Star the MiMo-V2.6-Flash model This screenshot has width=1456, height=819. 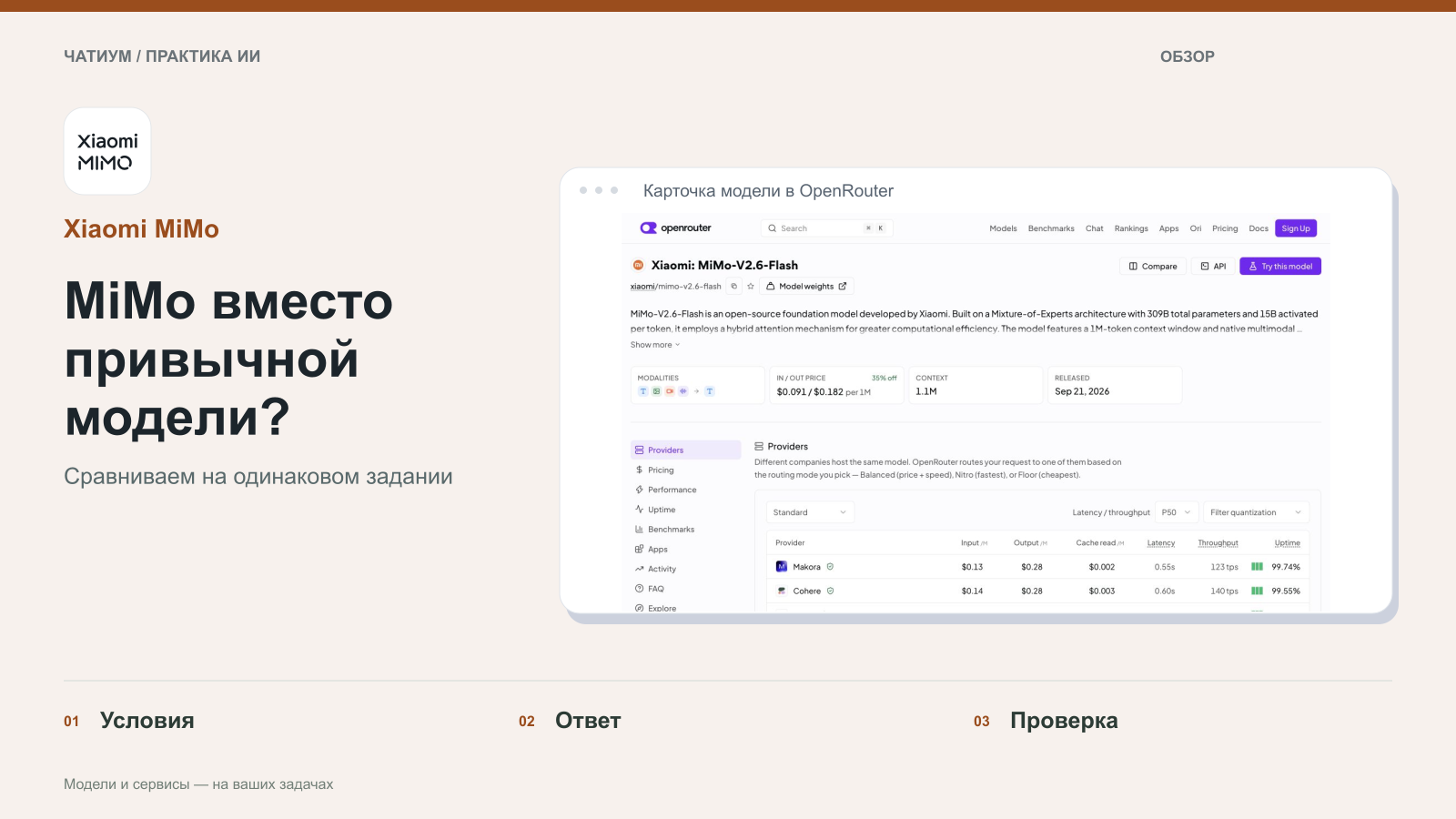click(x=751, y=286)
